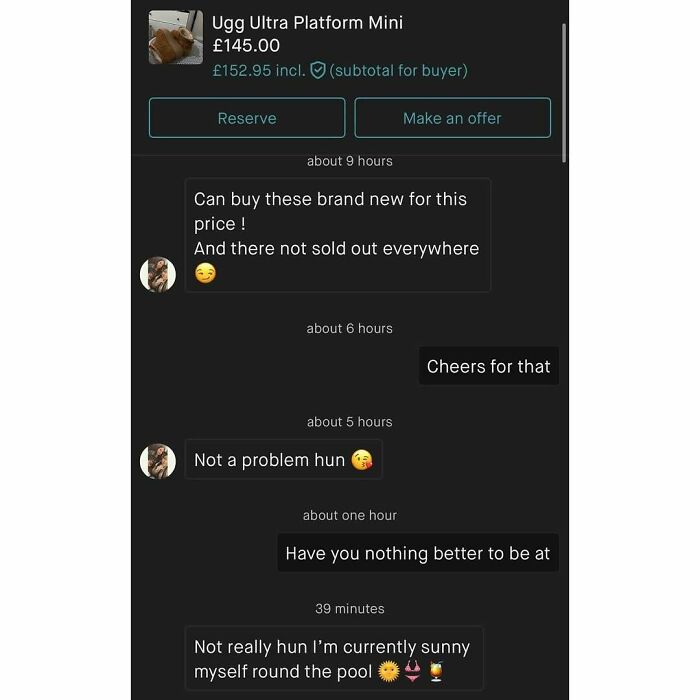
Task: Open the Ugg boots product thumbnail
Action: [x=175, y=37]
